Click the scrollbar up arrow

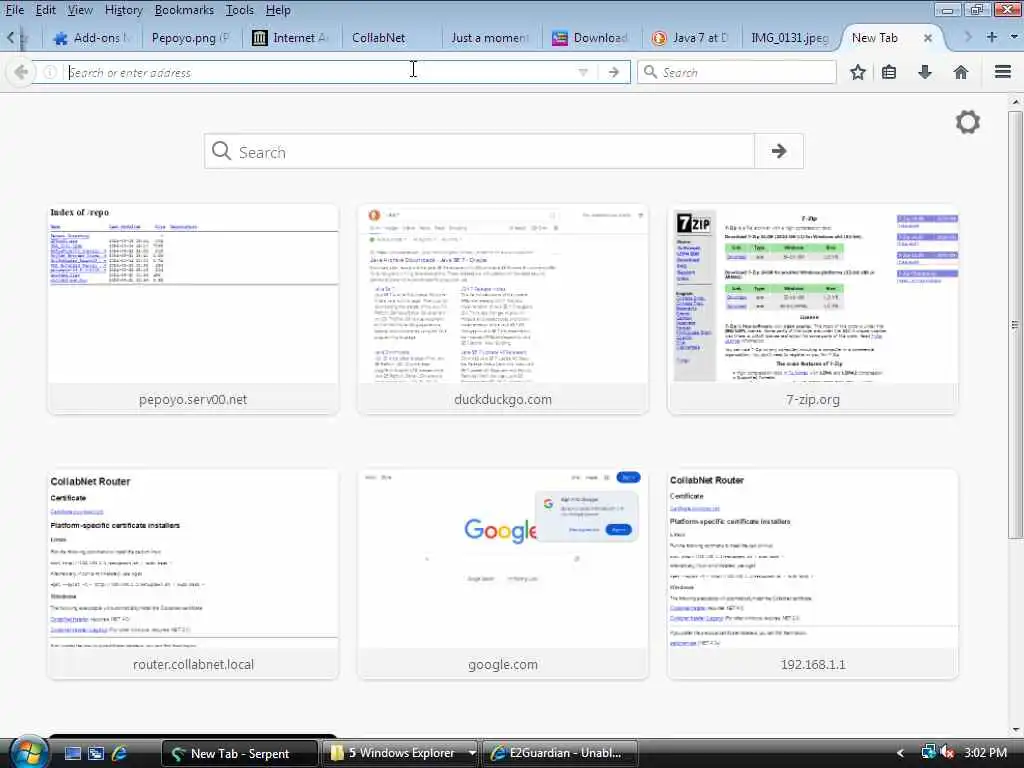point(1015,102)
